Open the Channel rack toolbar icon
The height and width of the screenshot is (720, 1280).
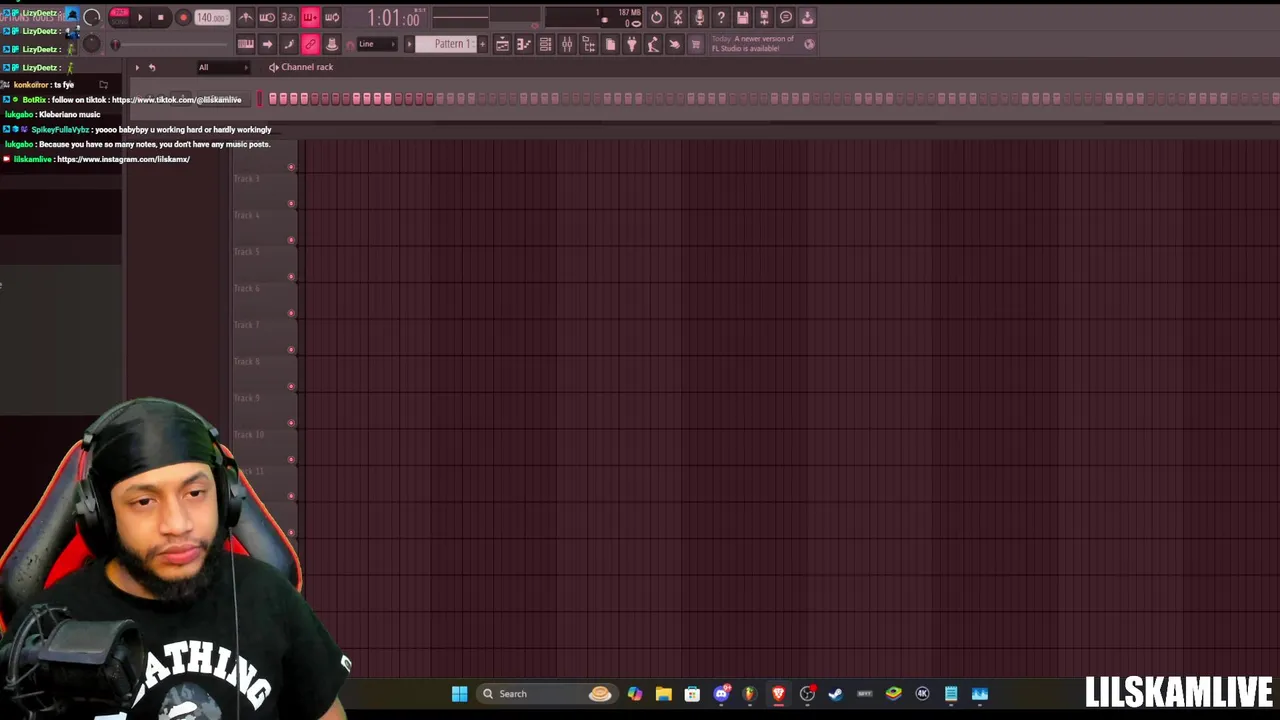coord(546,44)
